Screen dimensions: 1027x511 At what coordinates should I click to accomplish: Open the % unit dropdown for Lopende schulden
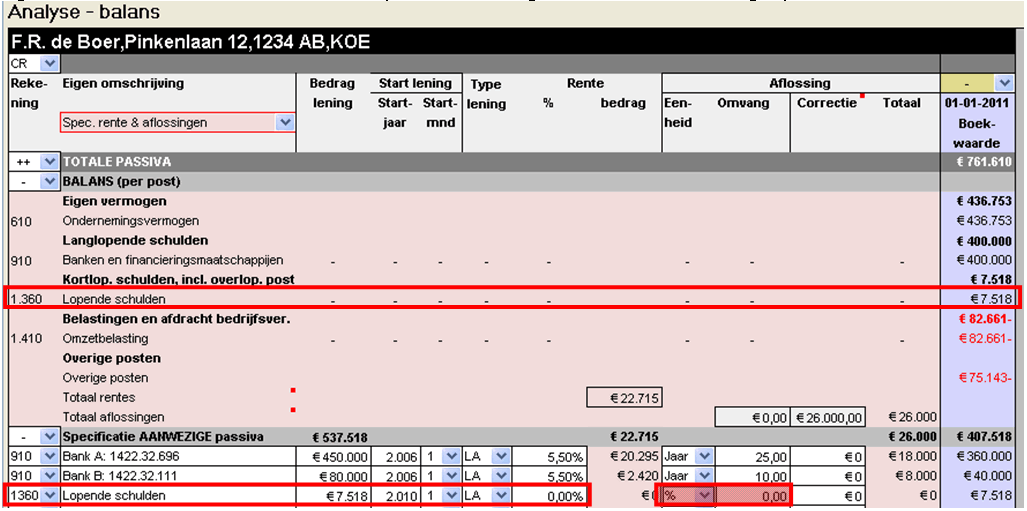coord(703,495)
